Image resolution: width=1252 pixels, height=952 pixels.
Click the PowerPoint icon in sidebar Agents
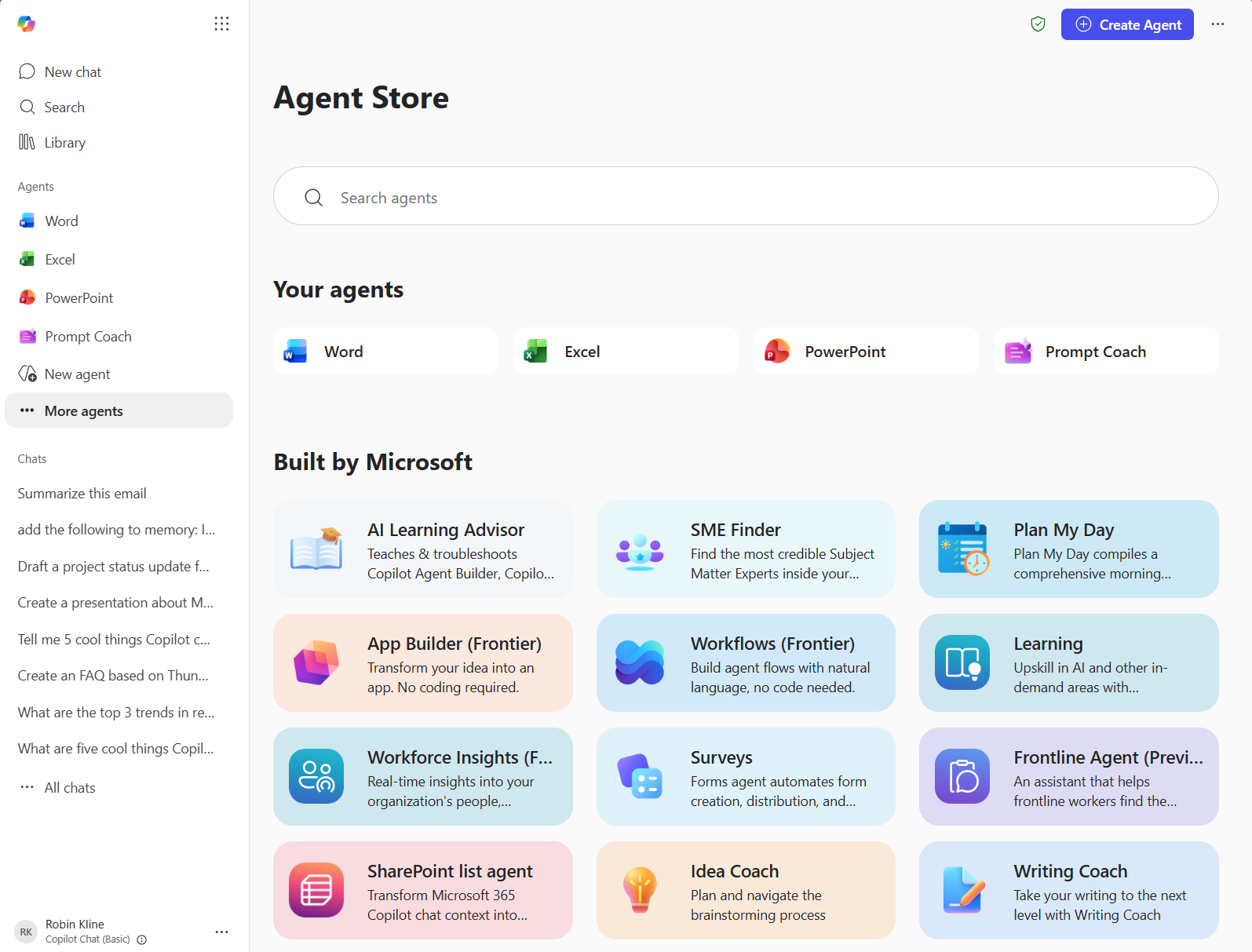click(27, 297)
